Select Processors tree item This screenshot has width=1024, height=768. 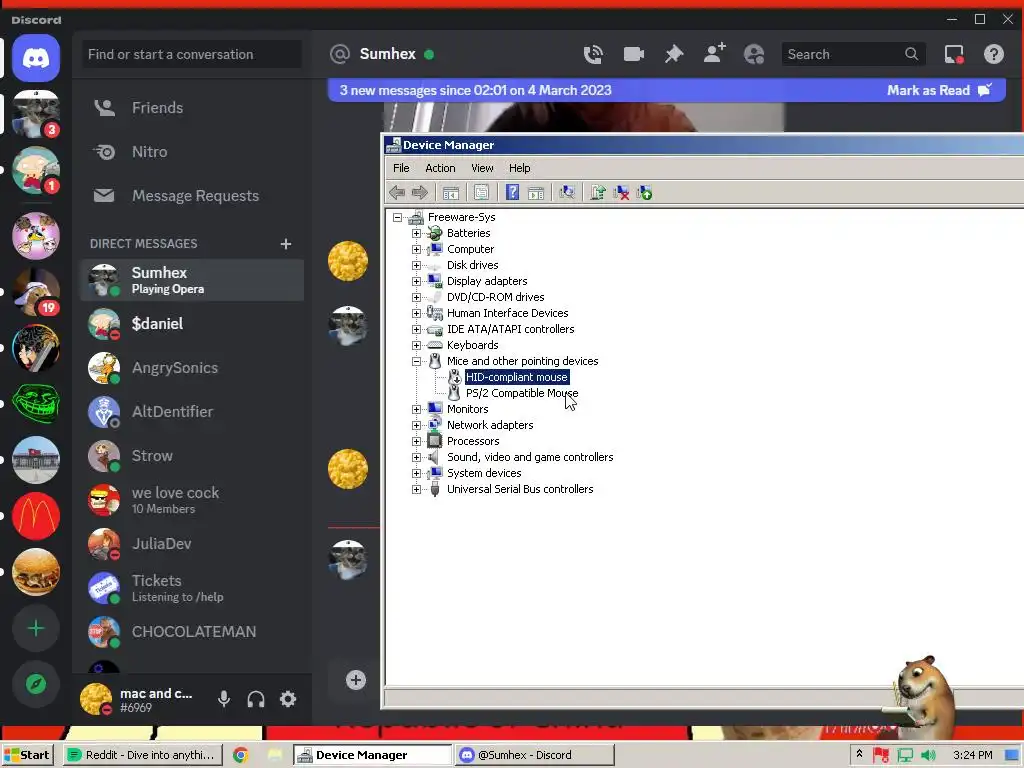click(x=473, y=441)
